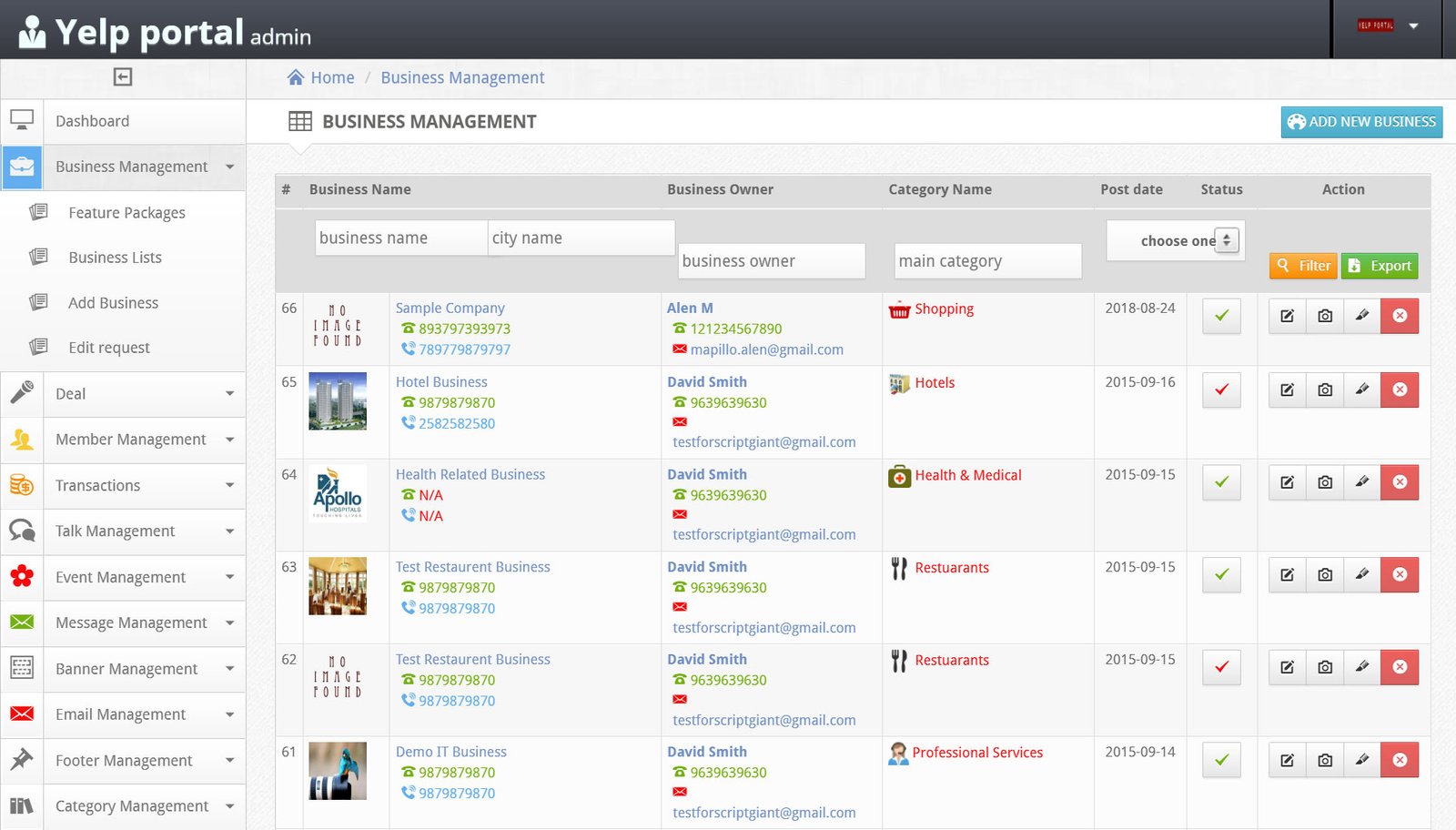Click the Footer Management pin icon
This screenshot has height=830, width=1456.
[22, 760]
